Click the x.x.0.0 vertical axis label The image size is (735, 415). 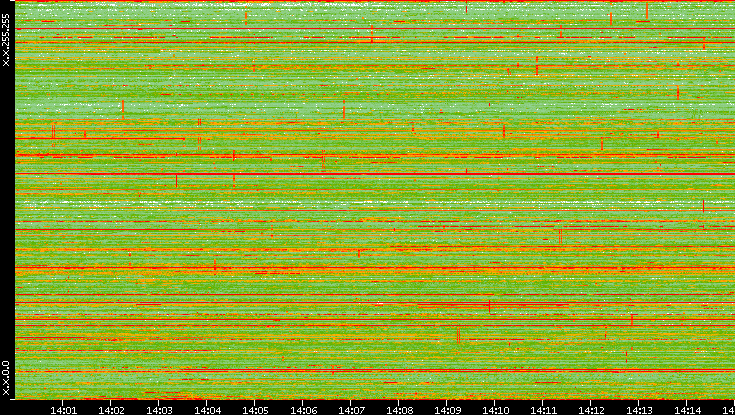6,378
